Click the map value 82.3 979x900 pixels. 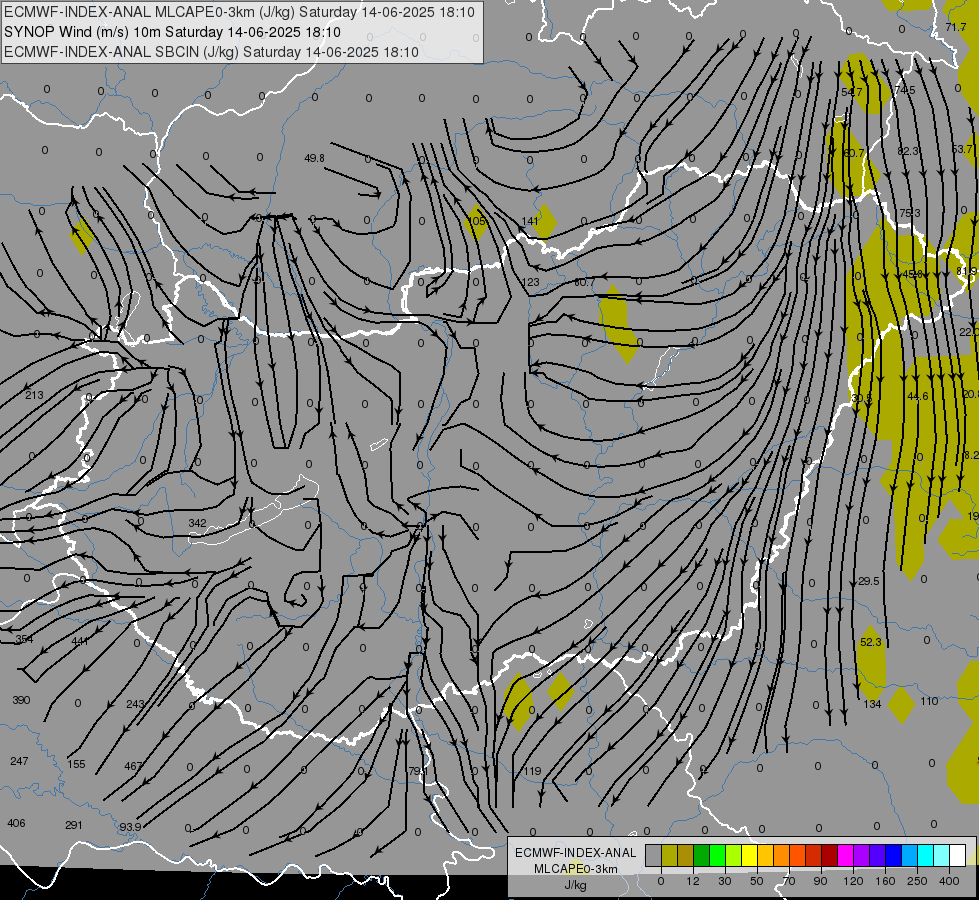(x=908, y=151)
